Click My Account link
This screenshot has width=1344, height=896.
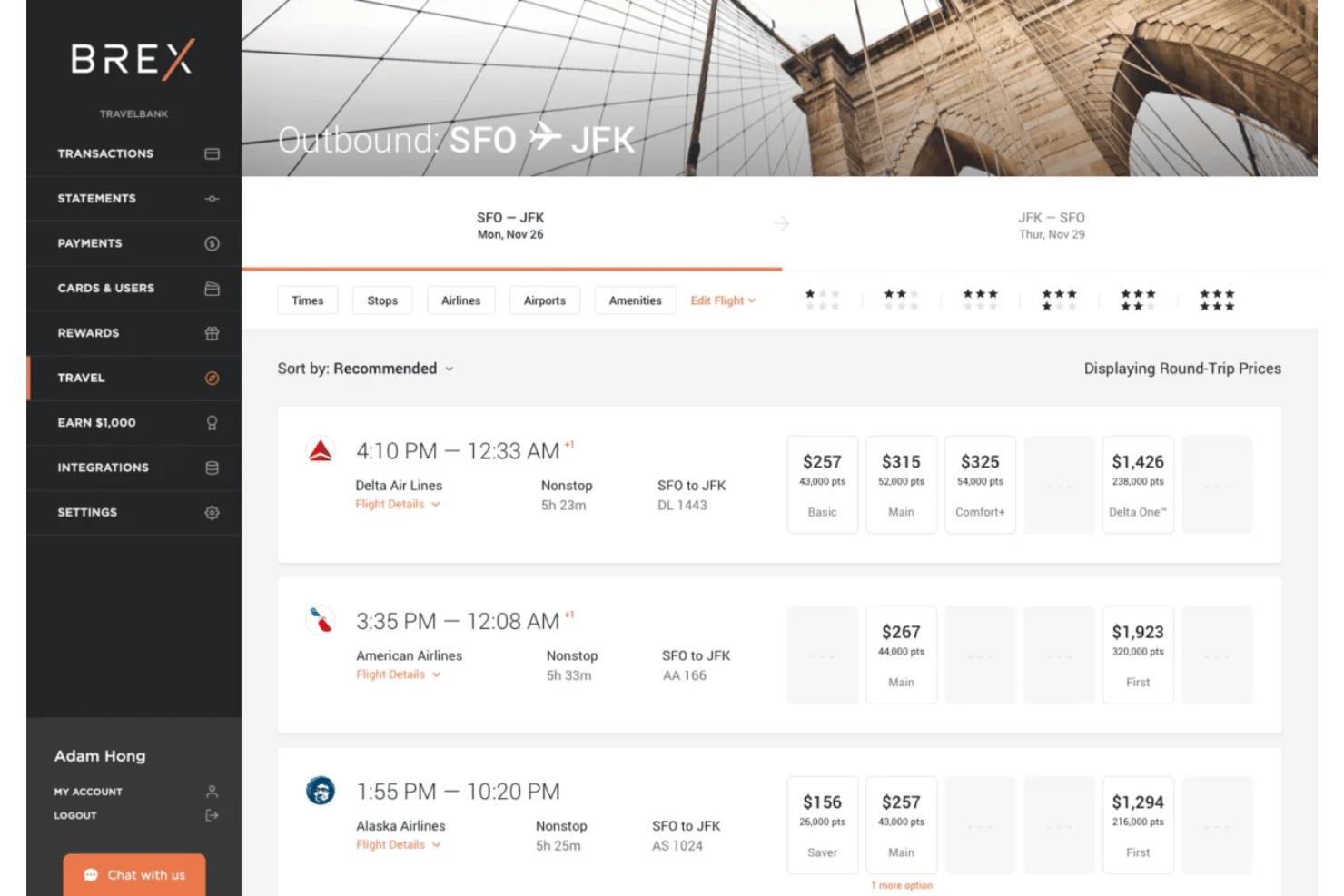[88, 792]
